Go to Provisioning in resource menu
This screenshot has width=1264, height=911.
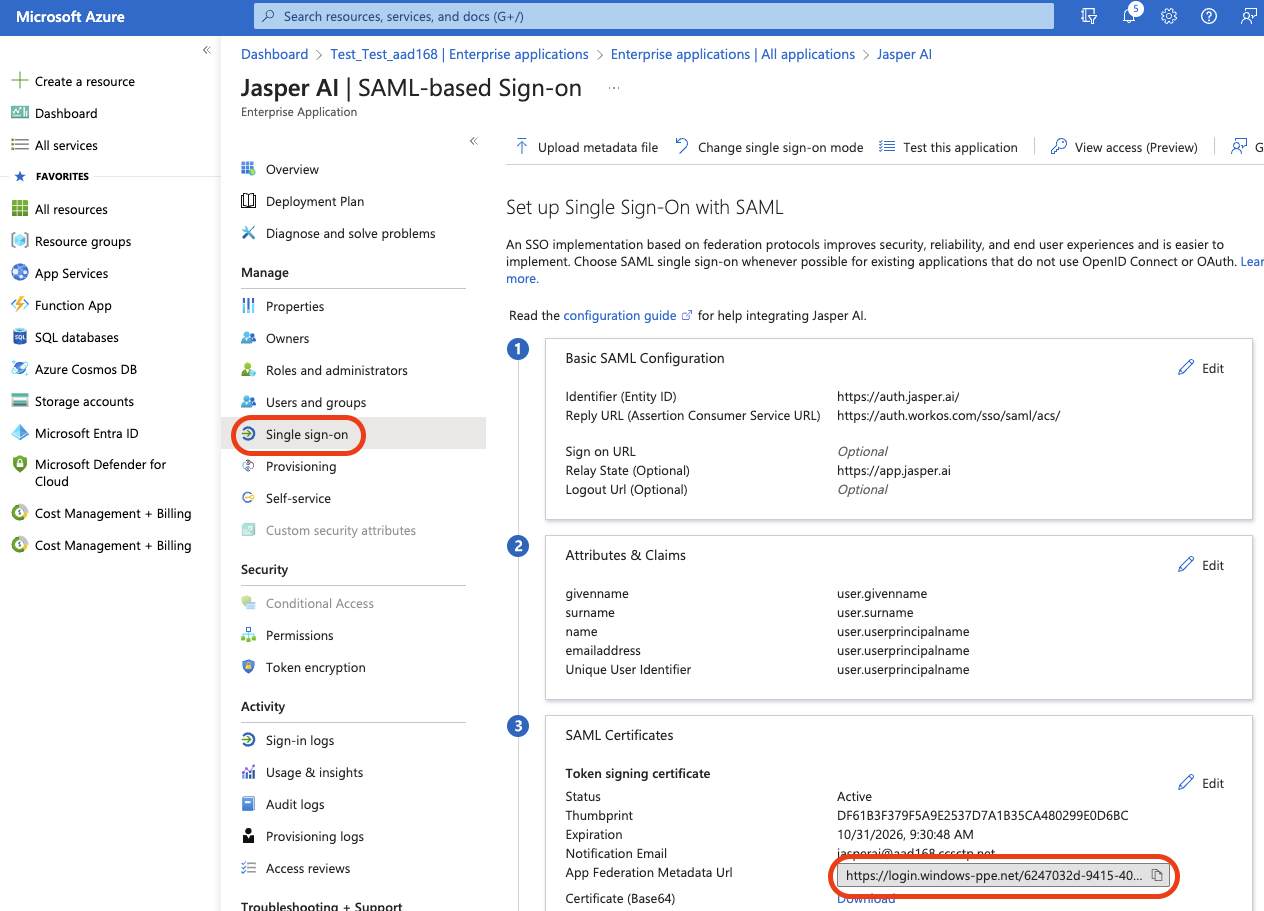coord(300,467)
